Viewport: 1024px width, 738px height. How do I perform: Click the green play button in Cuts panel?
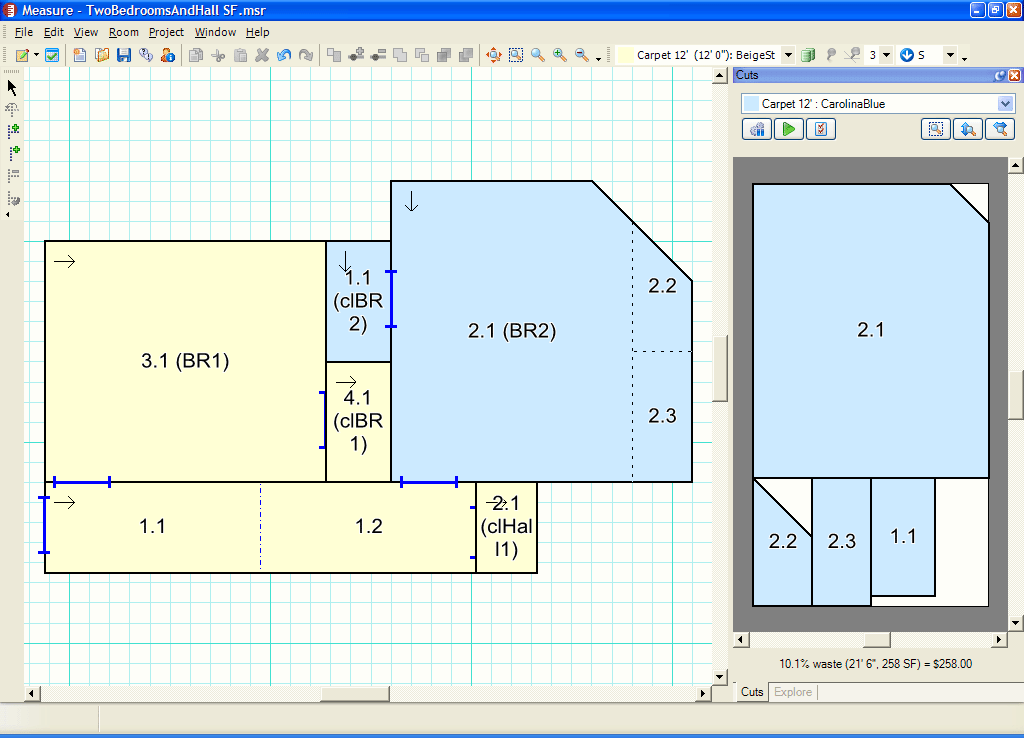click(789, 129)
